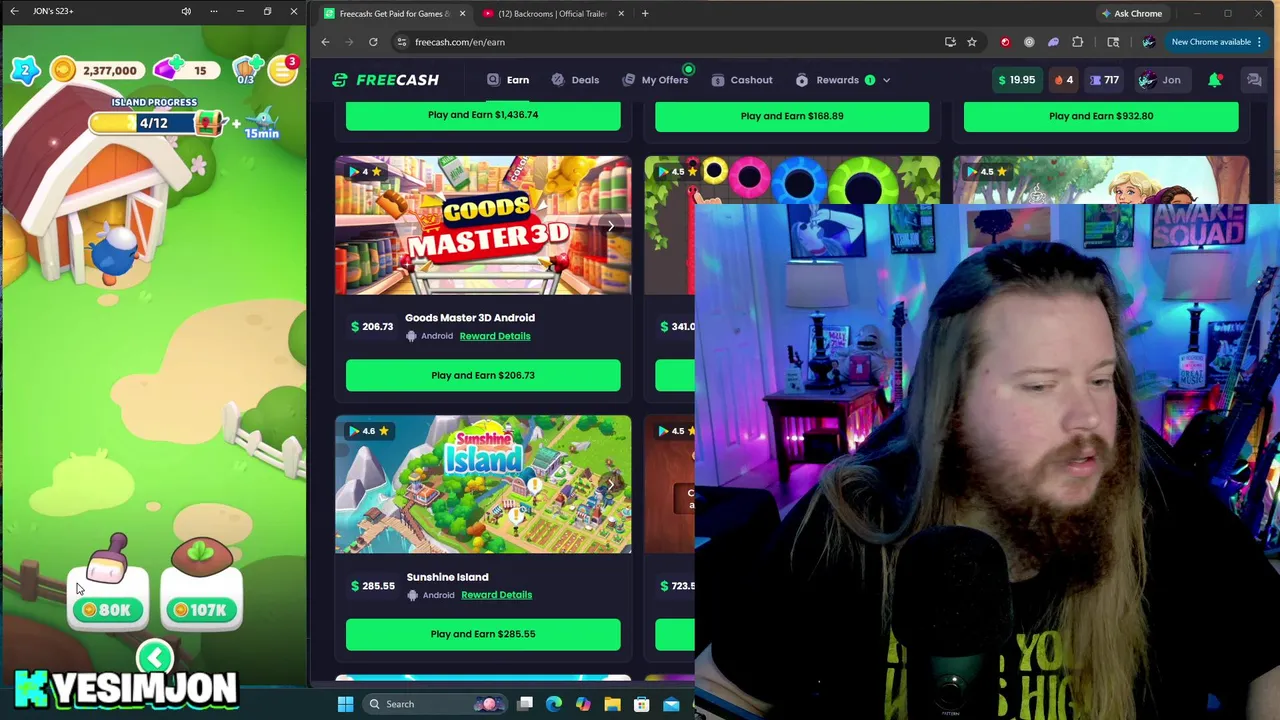Click the Freecash logo

click(x=385, y=80)
